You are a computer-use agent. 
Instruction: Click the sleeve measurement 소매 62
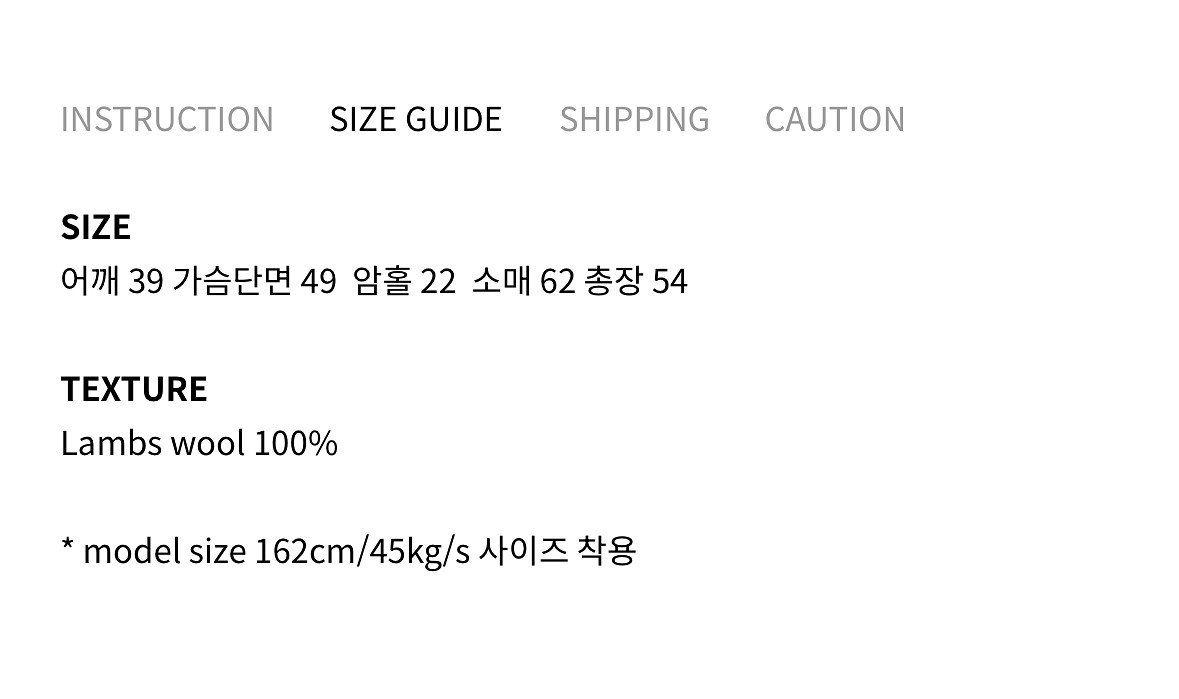pyautogui.click(x=523, y=282)
